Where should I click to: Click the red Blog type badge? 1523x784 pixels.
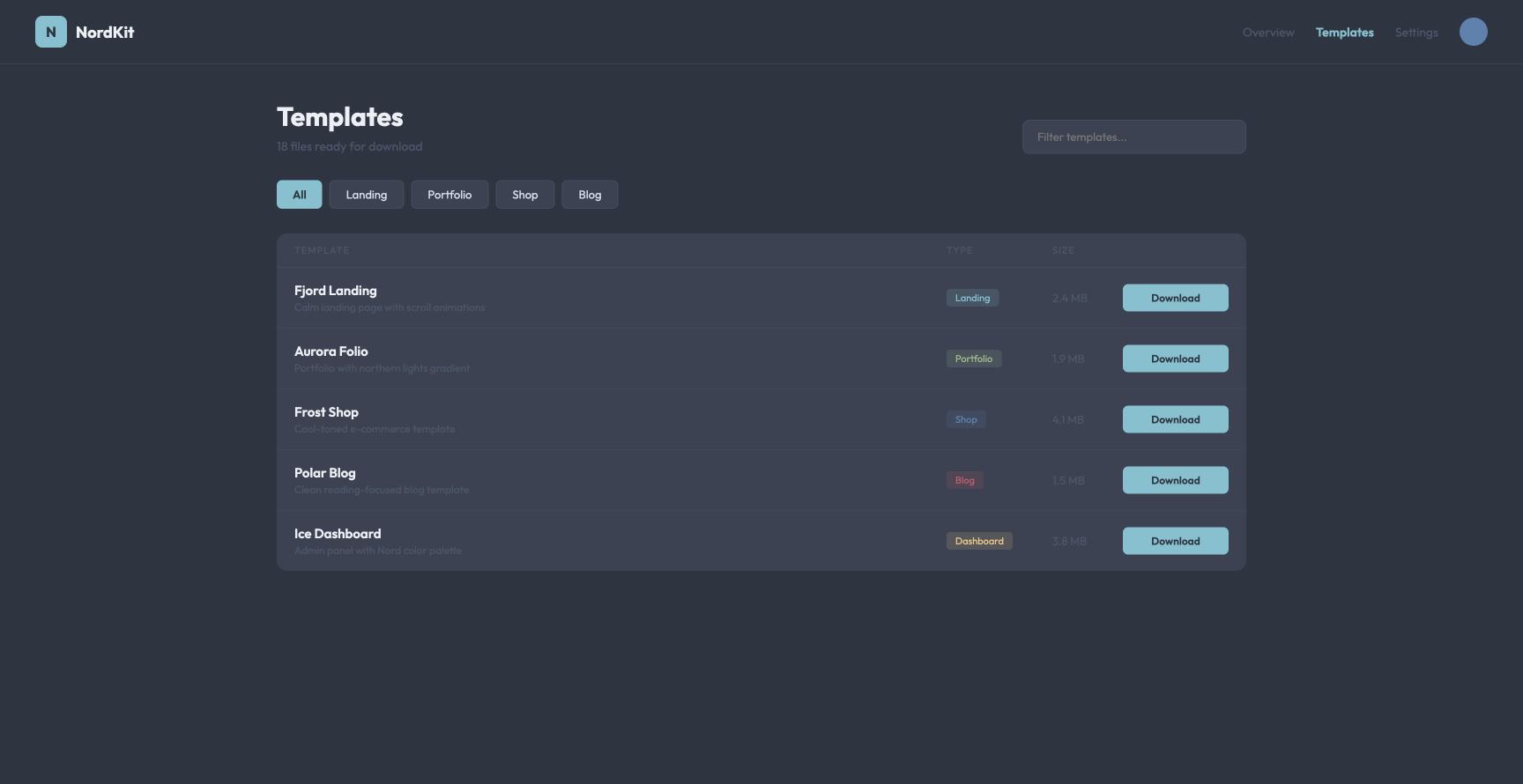tap(964, 480)
